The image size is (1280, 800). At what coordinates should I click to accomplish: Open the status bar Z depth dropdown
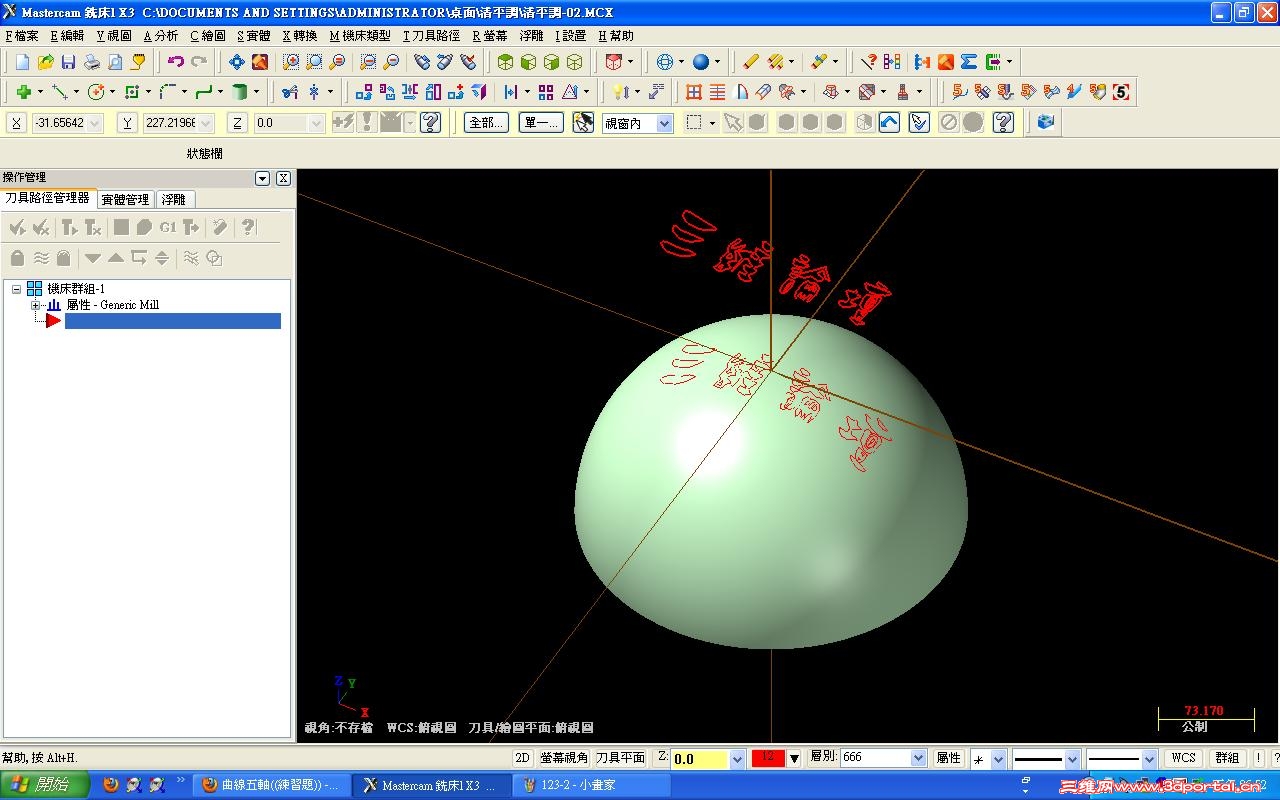point(738,759)
